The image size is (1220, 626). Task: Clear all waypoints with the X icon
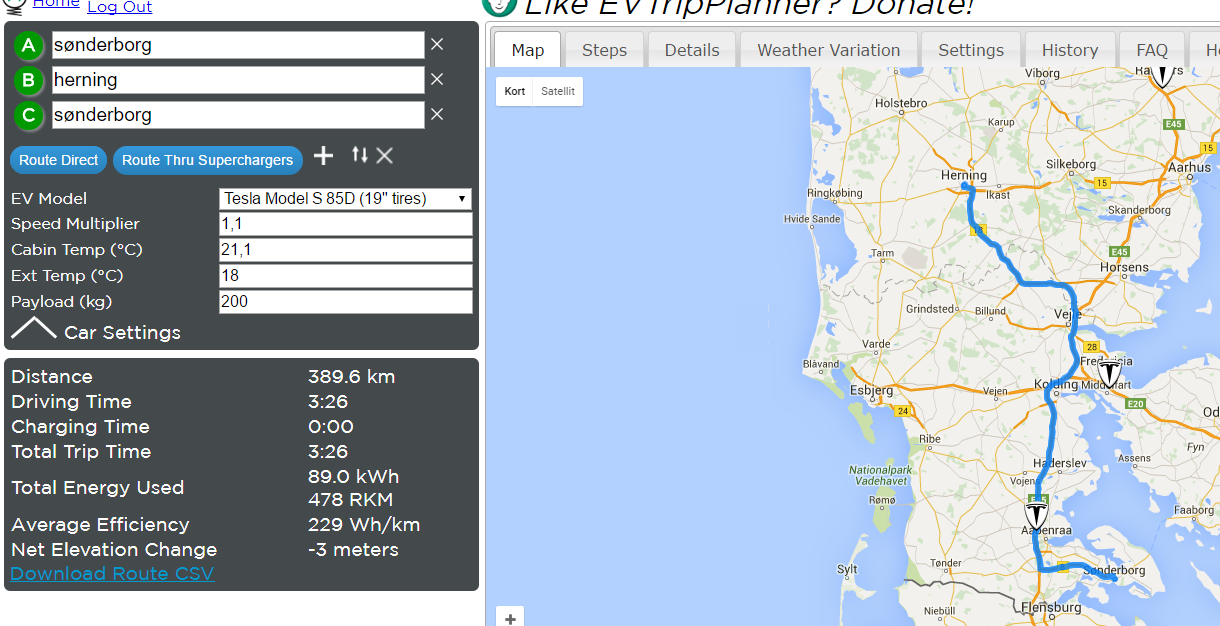385,155
